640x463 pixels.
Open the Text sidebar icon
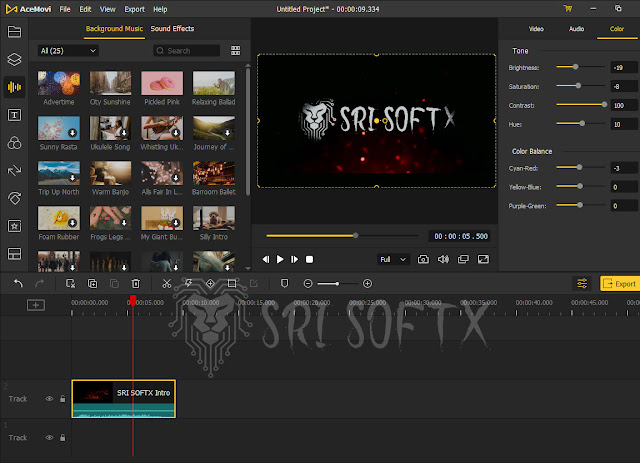tap(14, 115)
